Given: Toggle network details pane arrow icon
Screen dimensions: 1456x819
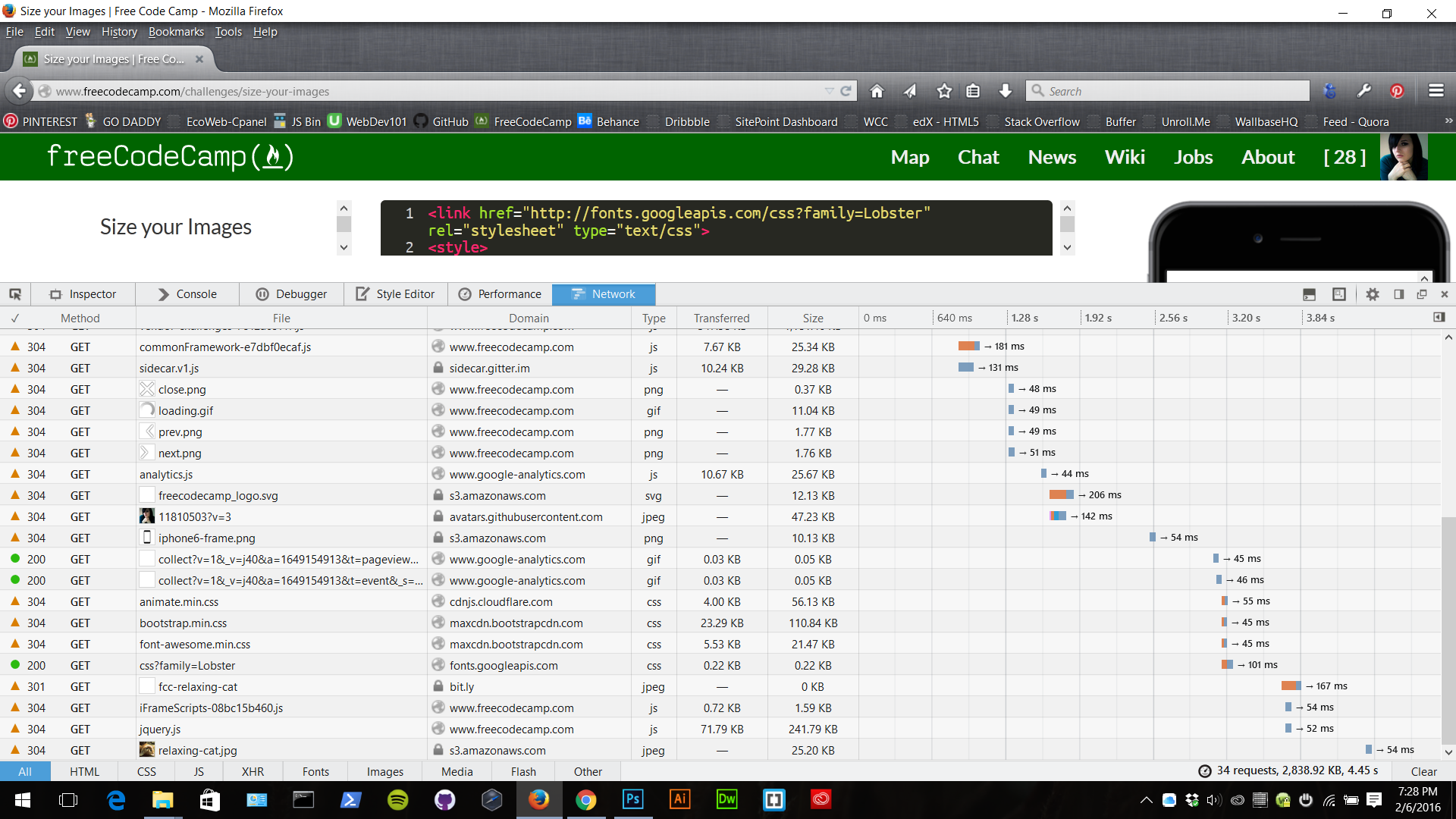Looking at the screenshot, I should [1439, 317].
